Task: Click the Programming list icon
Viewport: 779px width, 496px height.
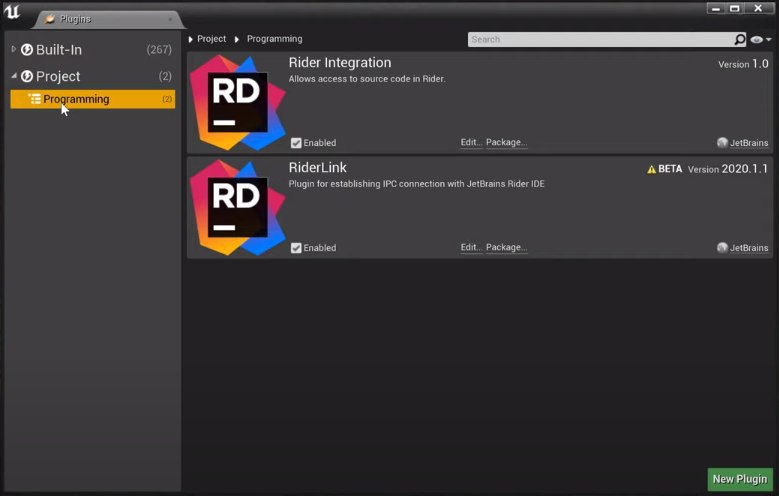Action: click(34, 99)
